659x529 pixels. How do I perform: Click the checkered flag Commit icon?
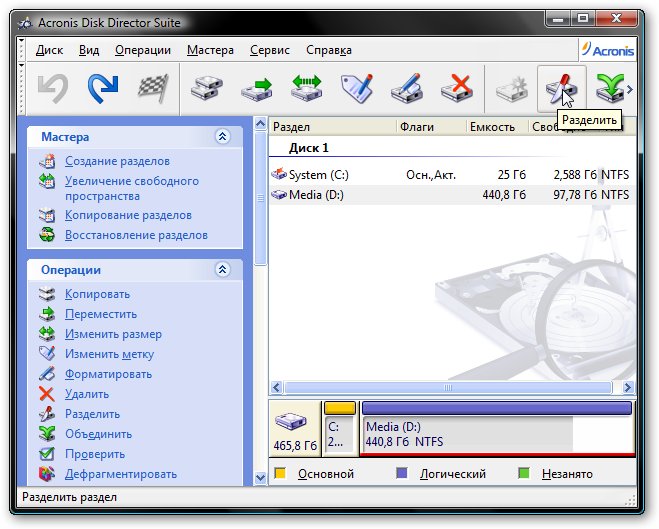(x=153, y=89)
